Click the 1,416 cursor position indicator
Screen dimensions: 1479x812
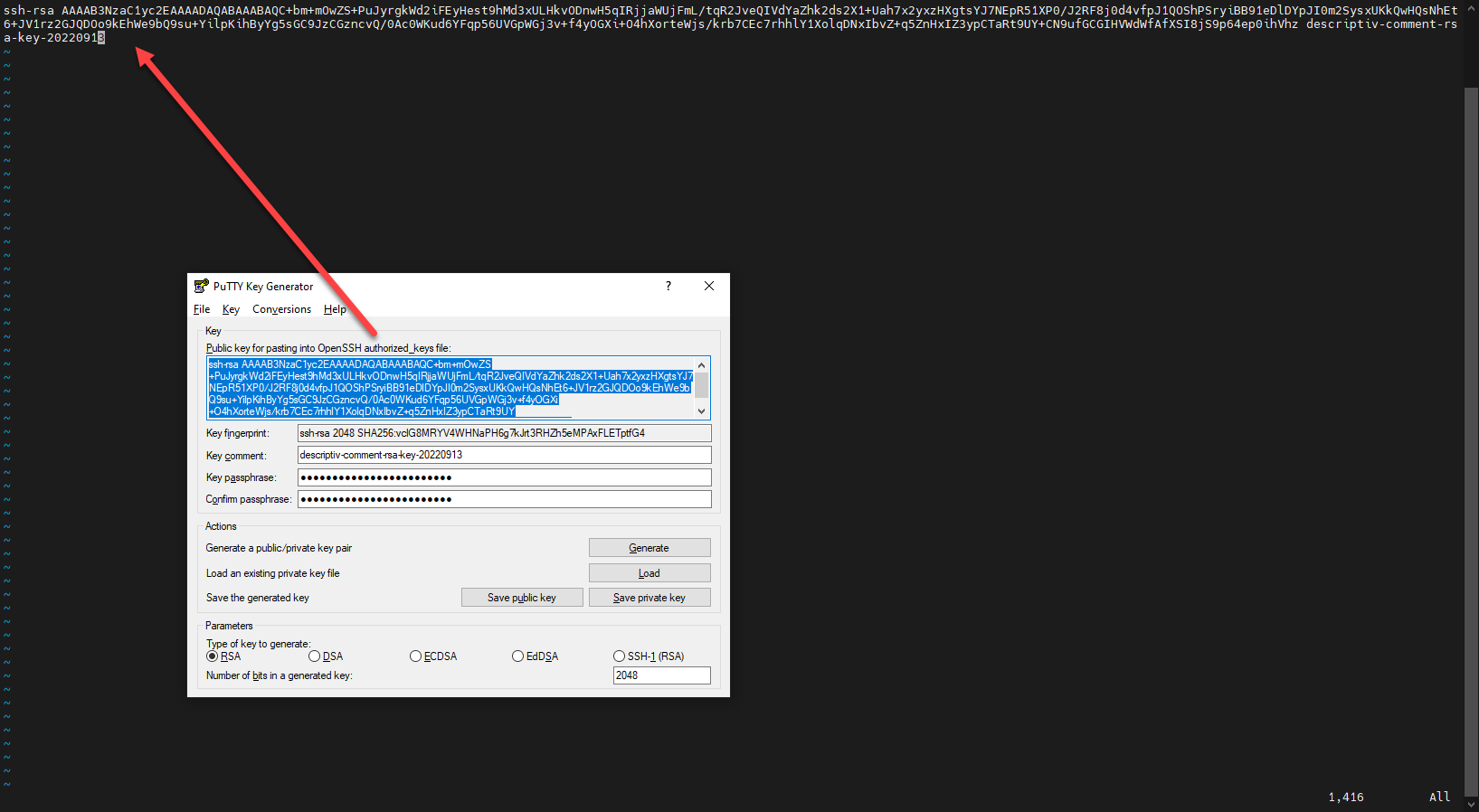tap(1346, 797)
